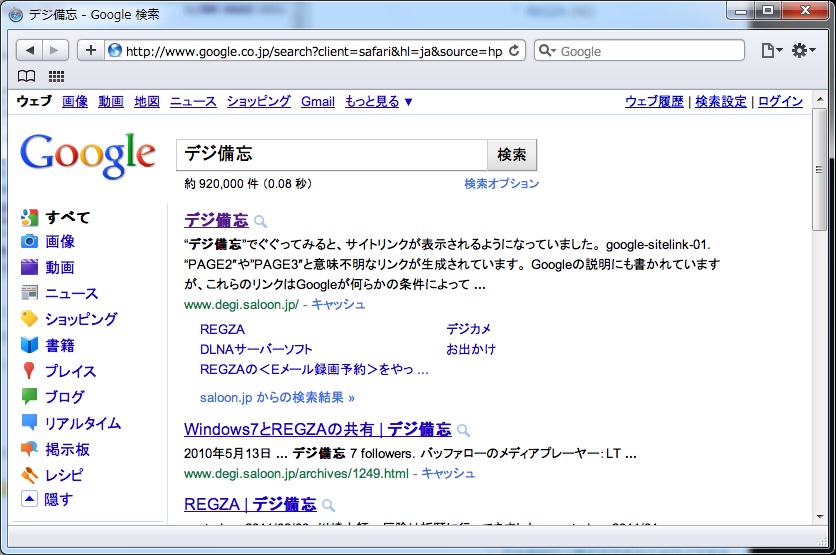Viewport: 836px width, 555px height.
Task: Open ショッピング in the top navigation
Action: click(x=259, y=101)
